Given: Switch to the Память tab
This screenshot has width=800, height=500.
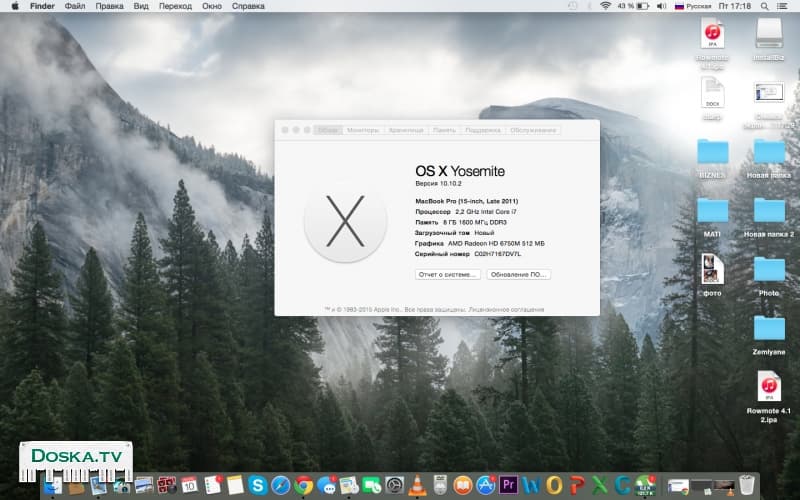Looking at the screenshot, I should tap(445, 130).
